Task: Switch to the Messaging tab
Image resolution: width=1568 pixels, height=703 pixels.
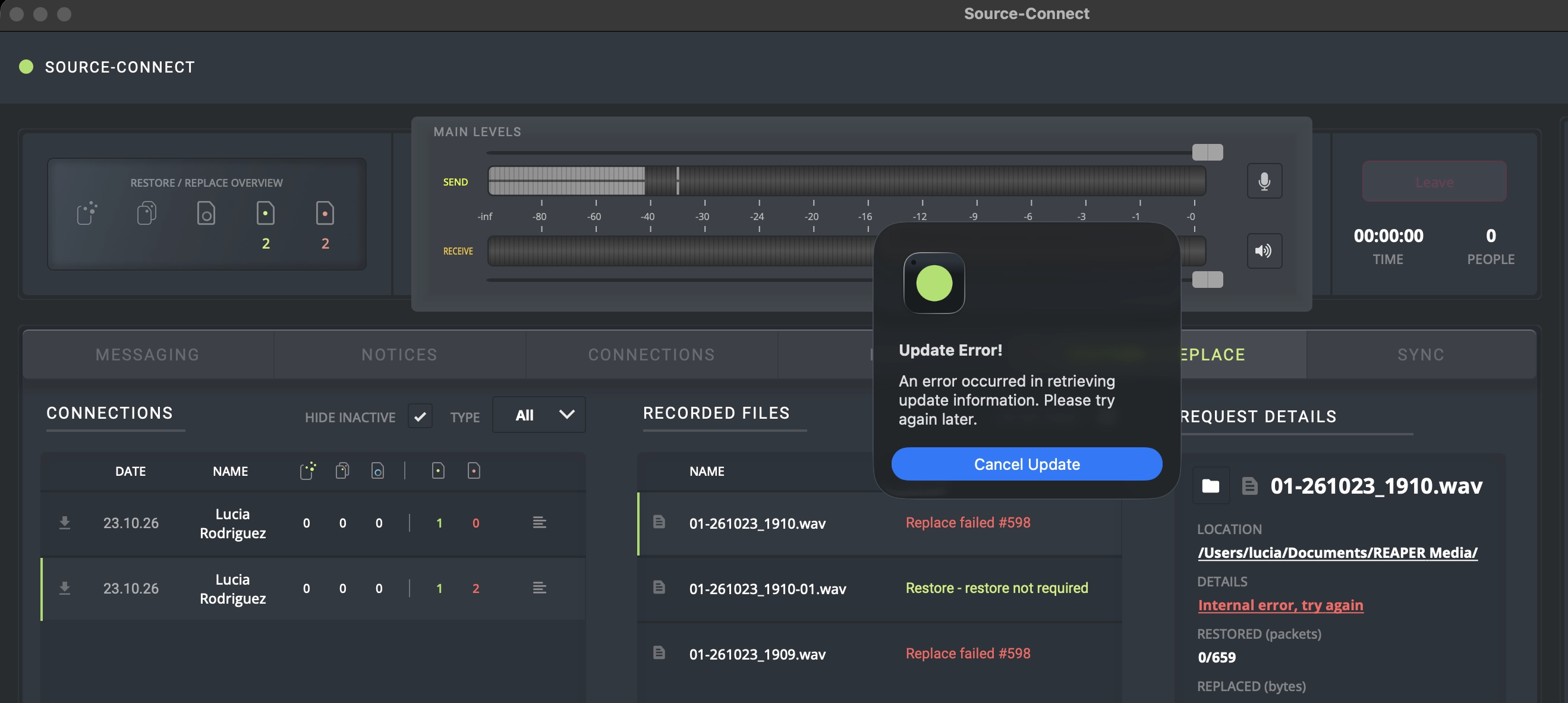Action: pos(148,354)
